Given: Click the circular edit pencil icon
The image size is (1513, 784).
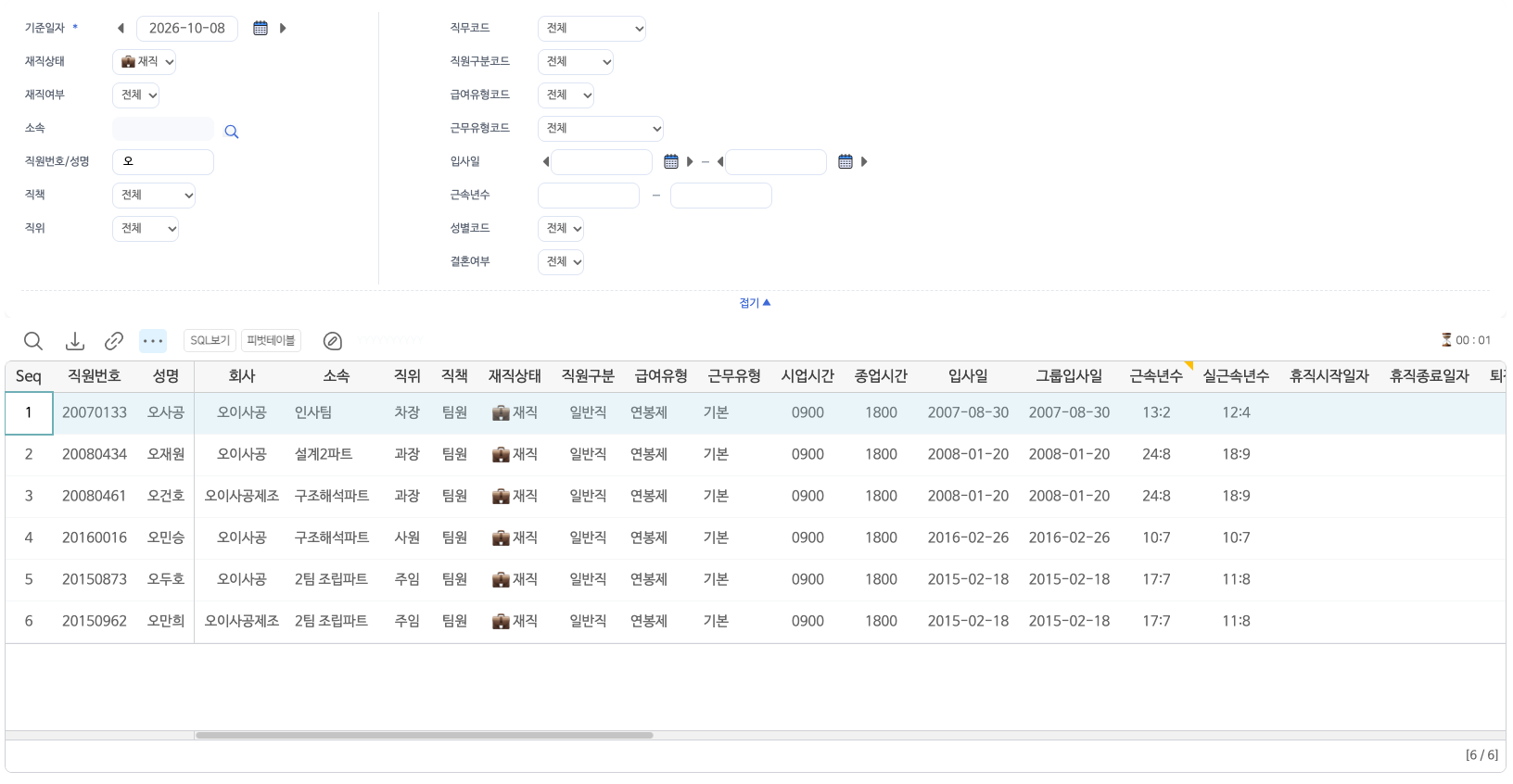Looking at the screenshot, I should point(333,341).
